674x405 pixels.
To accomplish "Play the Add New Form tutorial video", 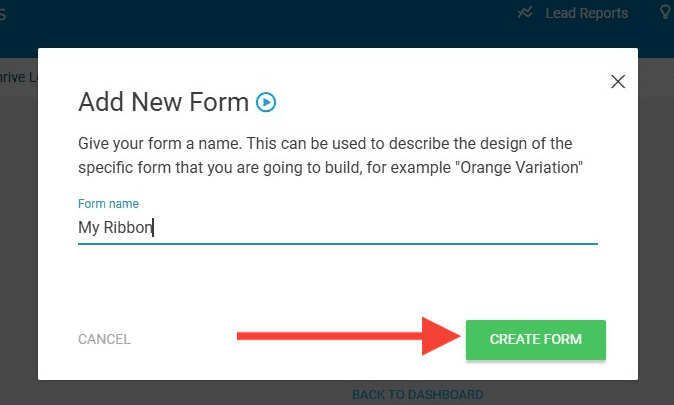I will click(x=266, y=101).
